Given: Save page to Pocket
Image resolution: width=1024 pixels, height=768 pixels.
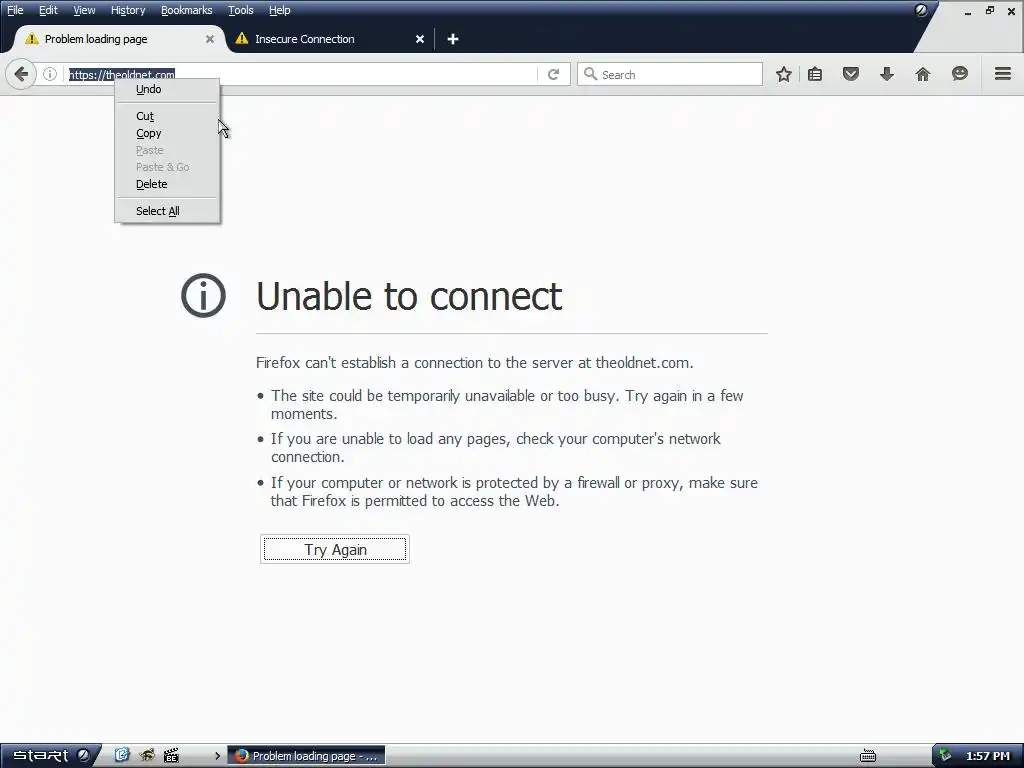Looking at the screenshot, I should (x=850, y=74).
